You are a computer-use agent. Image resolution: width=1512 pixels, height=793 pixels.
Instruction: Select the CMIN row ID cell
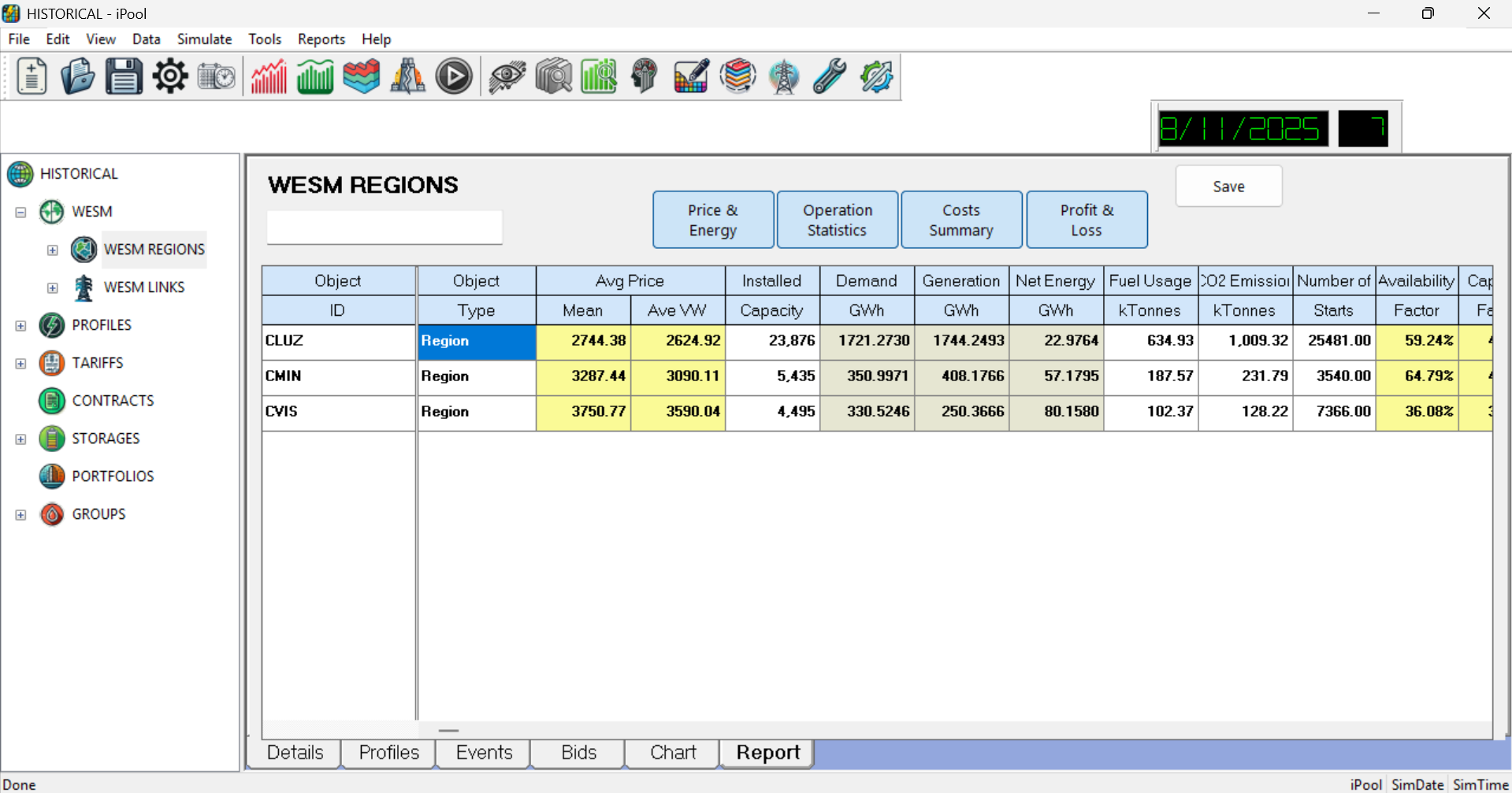pyautogui.click(x=338, y=376)
